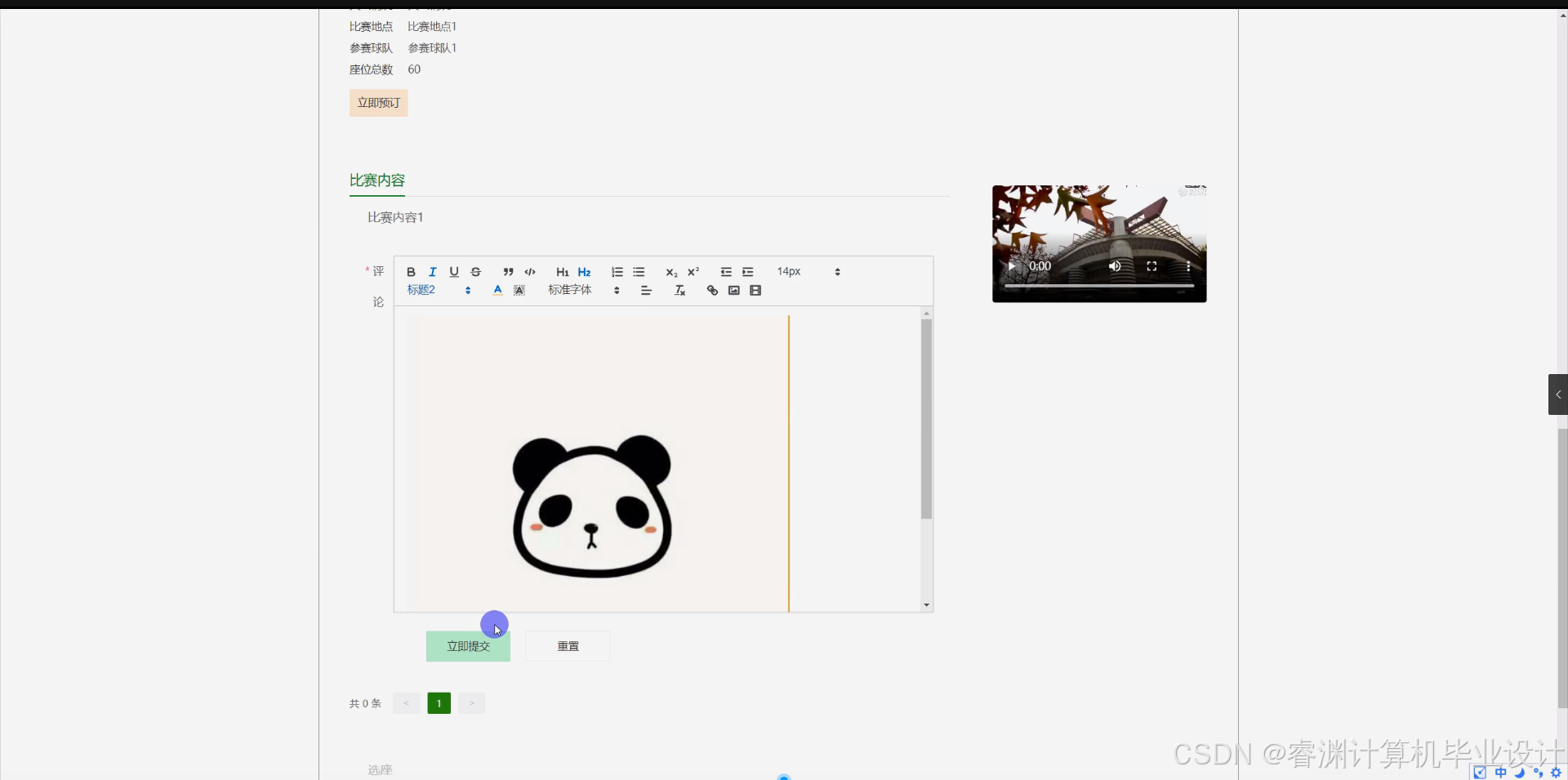1568x780 pixels.
Task: Mute the video volume
Action: [x=1115, y=266]
